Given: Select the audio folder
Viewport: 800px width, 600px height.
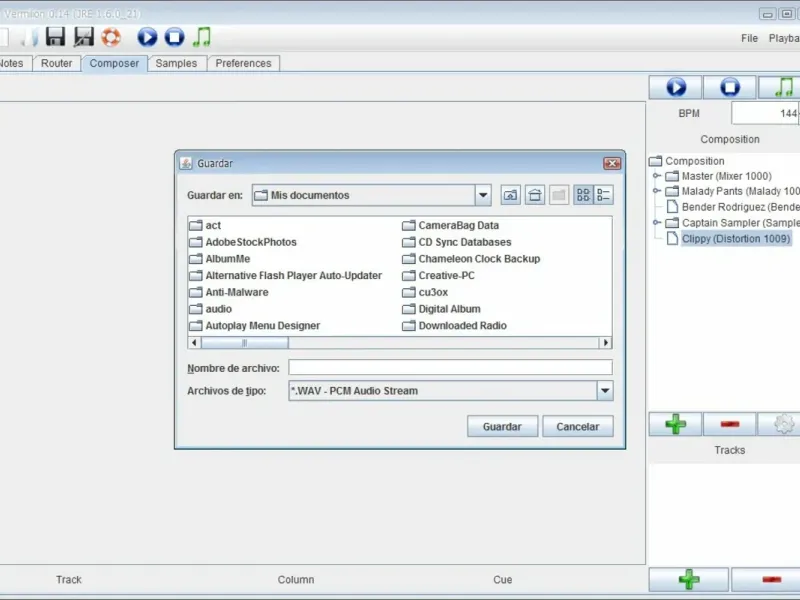Looking at the screenshot, I should click(210, 309).
